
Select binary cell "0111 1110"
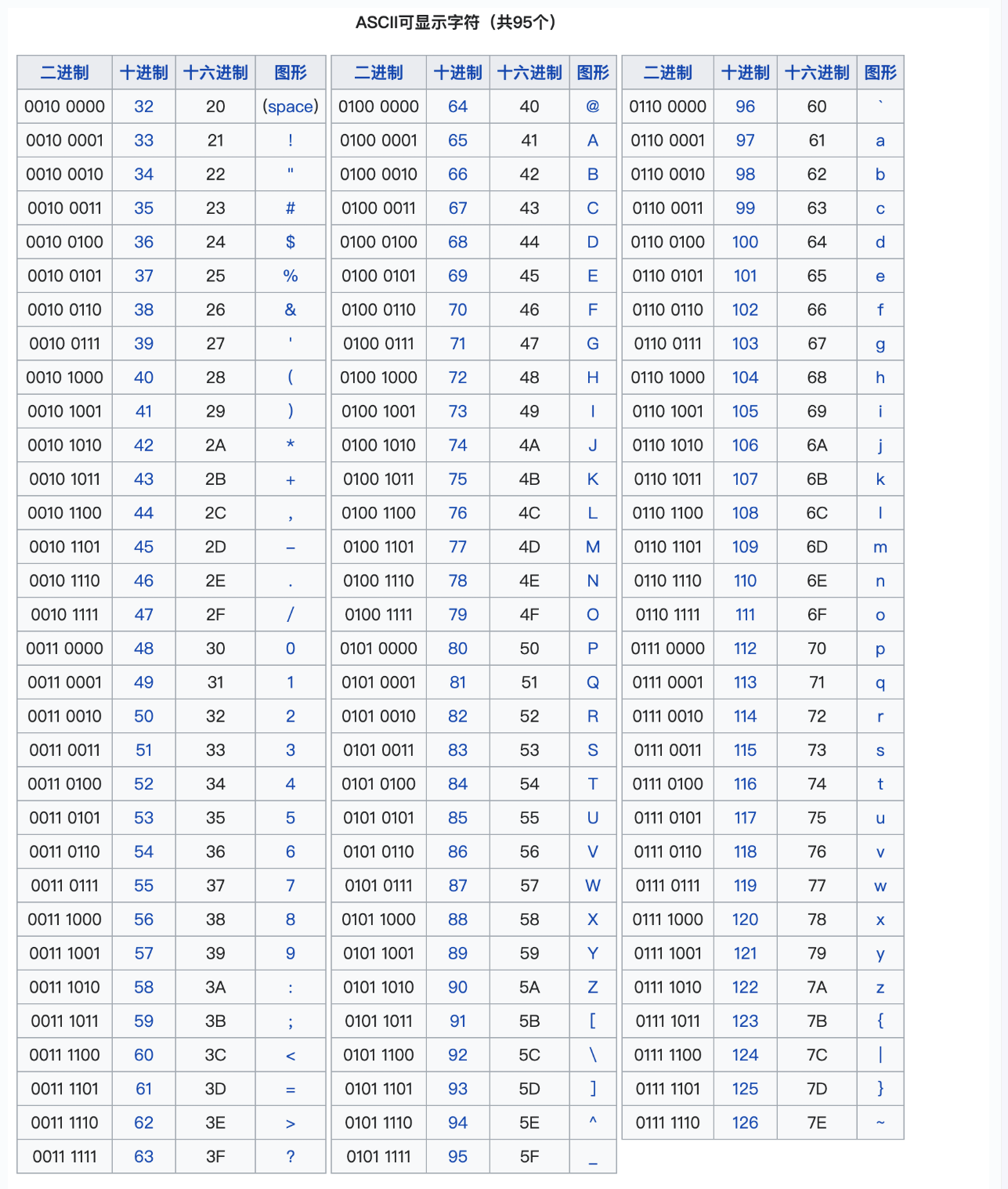668,1122
